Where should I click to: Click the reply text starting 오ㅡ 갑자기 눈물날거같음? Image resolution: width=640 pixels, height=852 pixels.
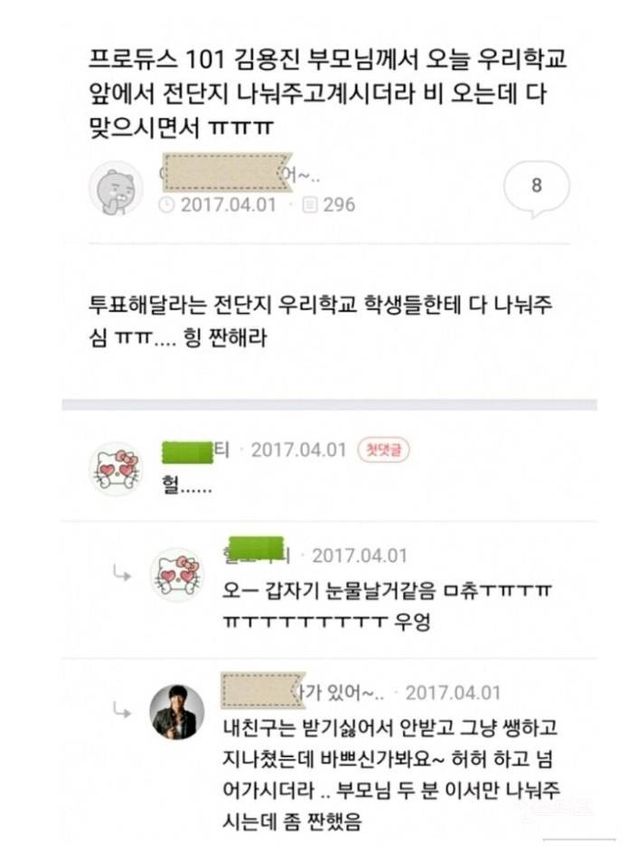[x=387, y=605]
